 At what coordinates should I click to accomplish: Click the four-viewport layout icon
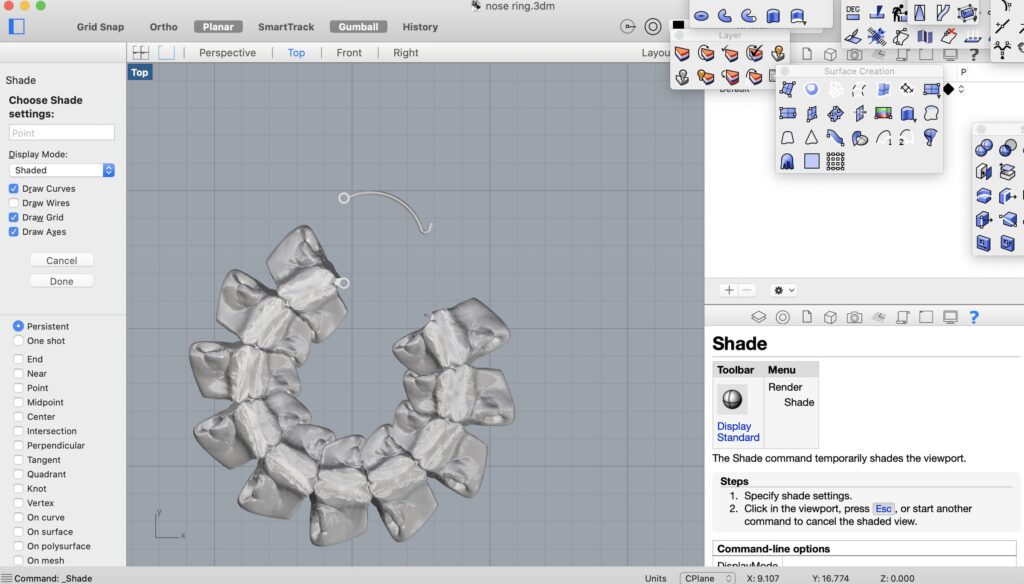tap(141, 52)
